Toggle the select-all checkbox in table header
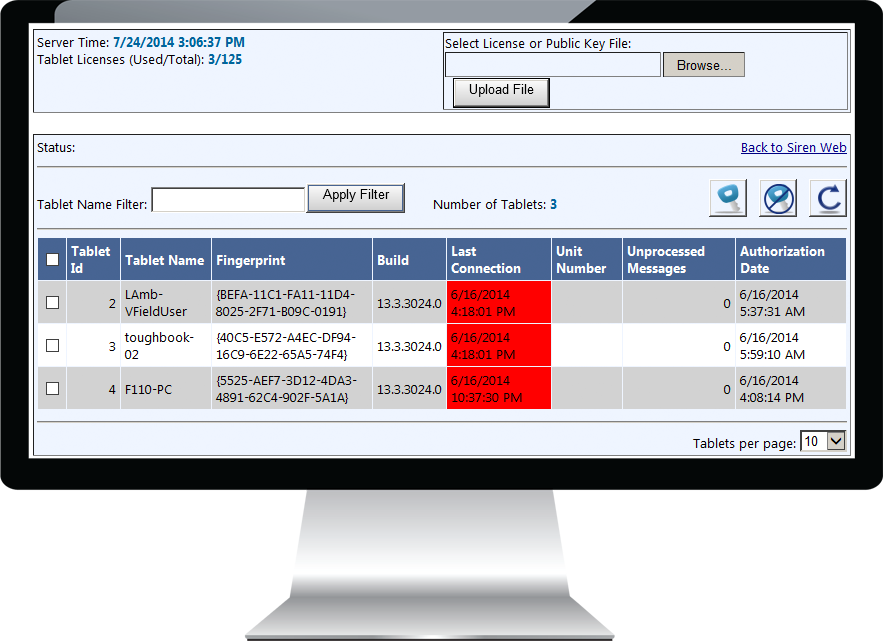Screen dimensions: 883x641 click(53, 260)
